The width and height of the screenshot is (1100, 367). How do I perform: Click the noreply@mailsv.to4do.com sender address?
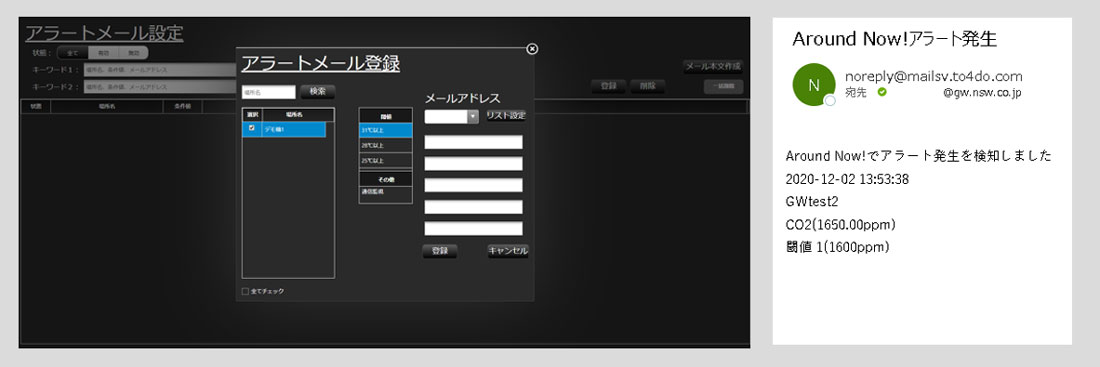[x=934, y=76]
